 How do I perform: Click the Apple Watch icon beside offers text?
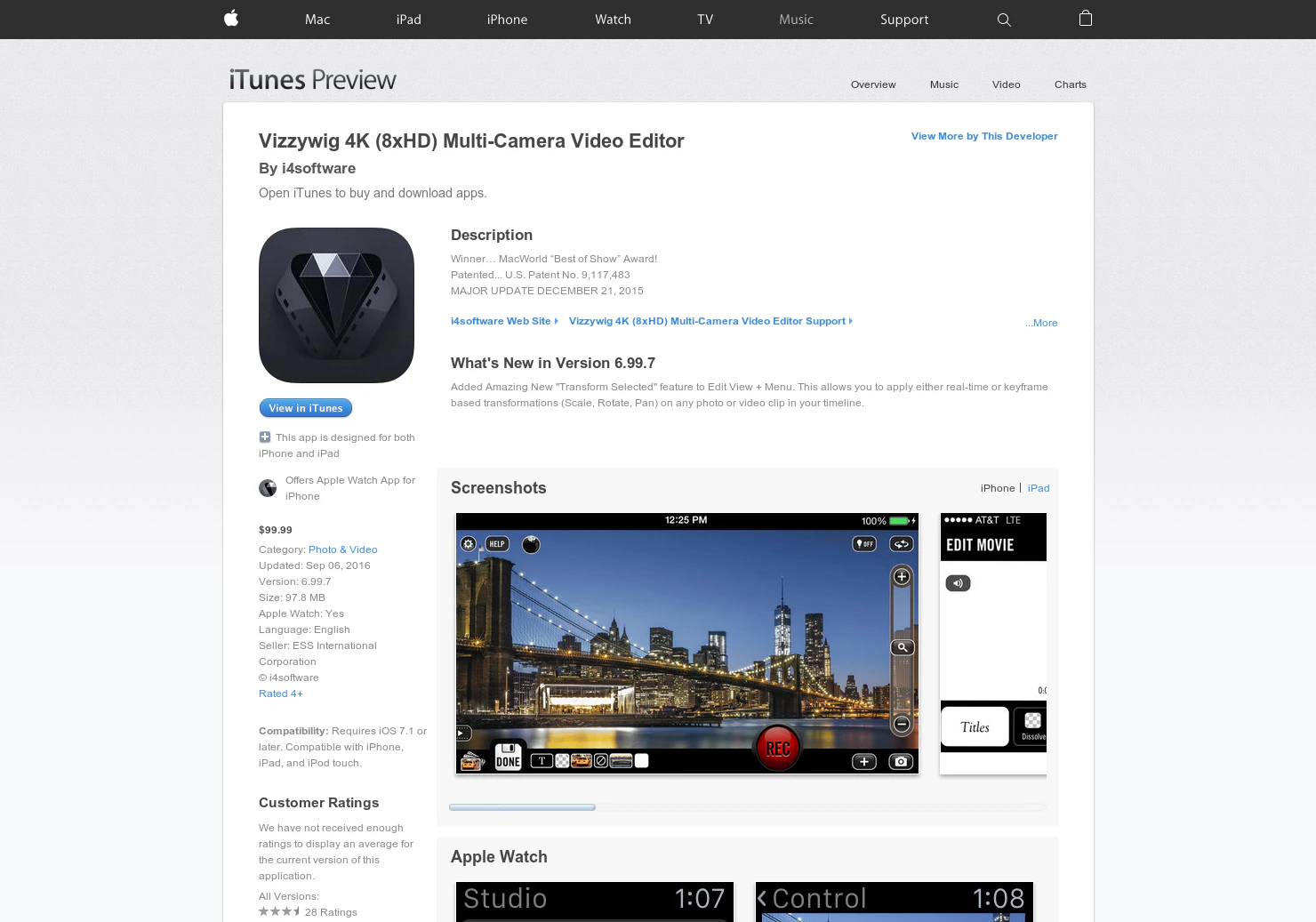point(268,488)
